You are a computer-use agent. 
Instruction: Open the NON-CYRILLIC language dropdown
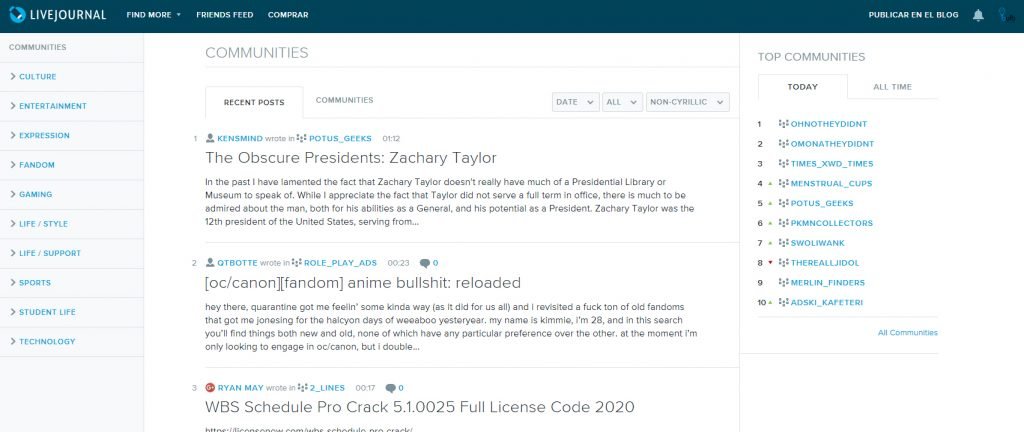687,102
